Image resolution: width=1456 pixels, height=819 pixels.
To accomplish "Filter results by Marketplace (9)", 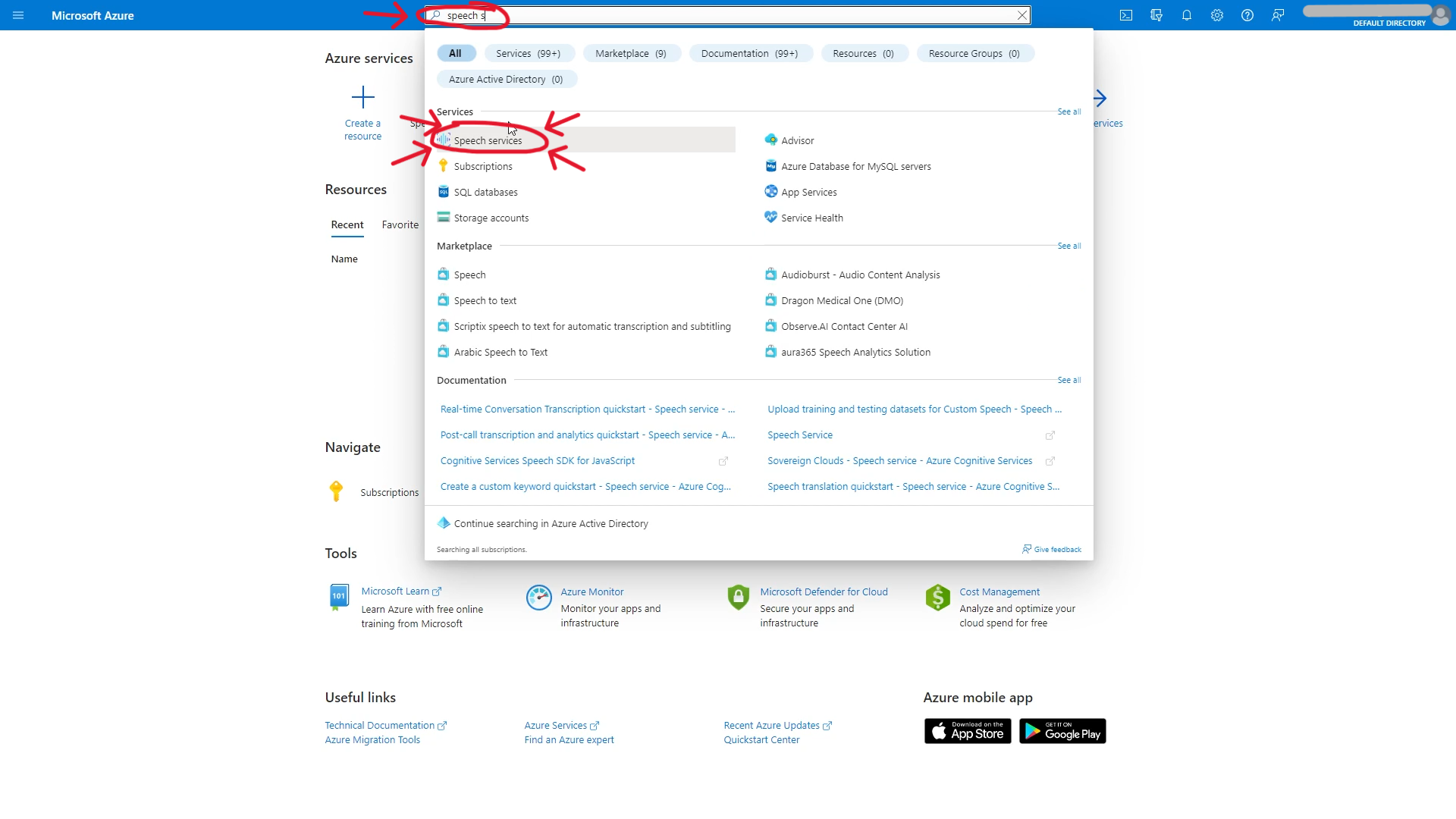I will (x=630, y=53).
